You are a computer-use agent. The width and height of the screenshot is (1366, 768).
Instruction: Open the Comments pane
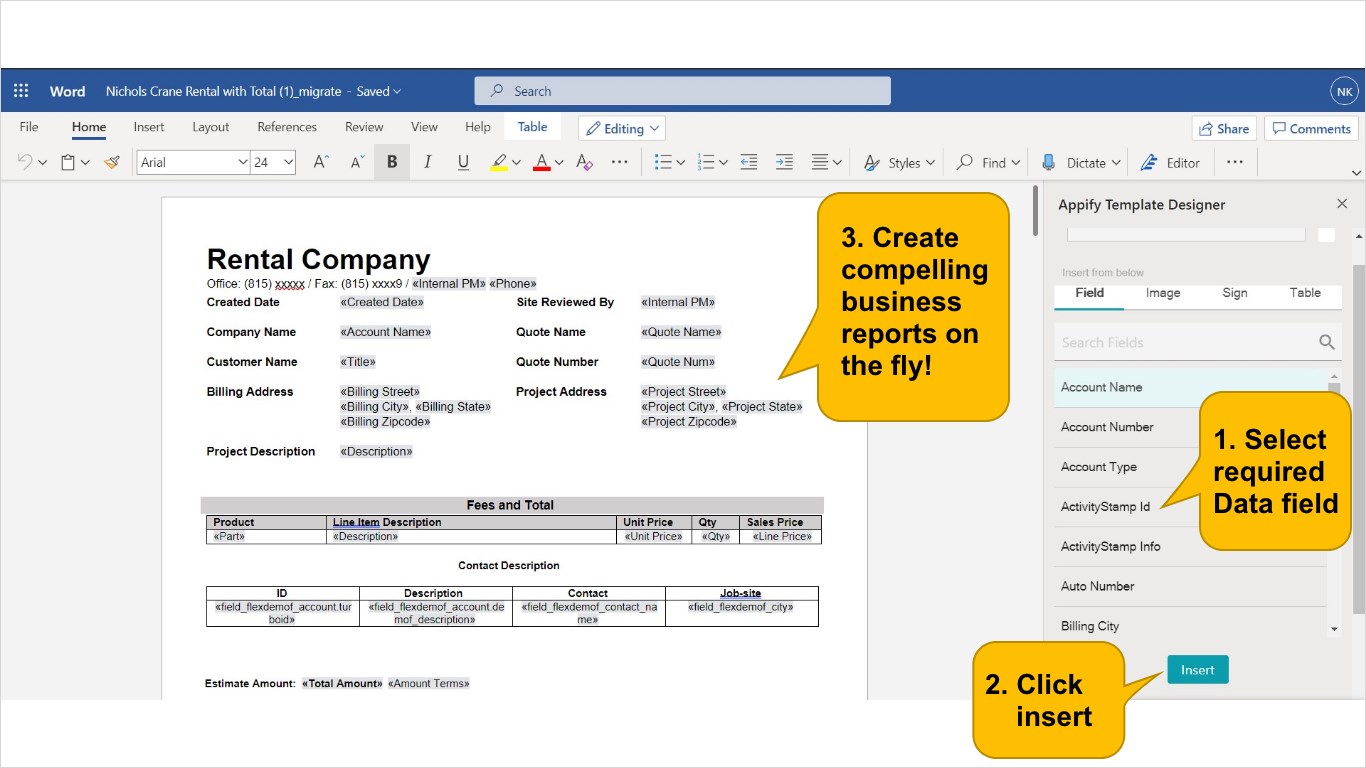coord(1310,128)
